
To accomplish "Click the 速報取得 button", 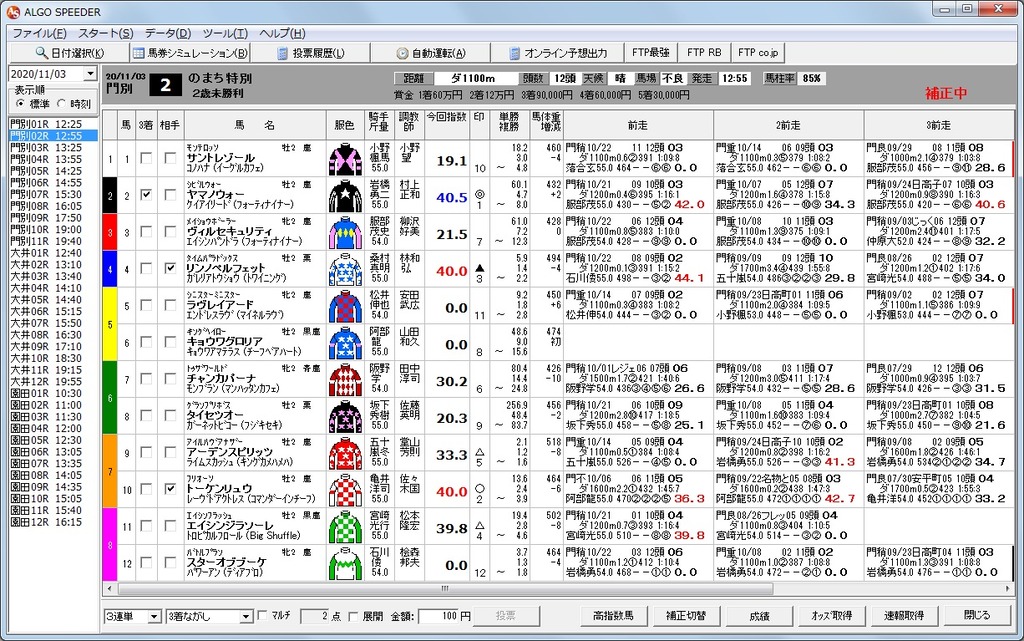I will pyautogui.click(x=904, y=616).
